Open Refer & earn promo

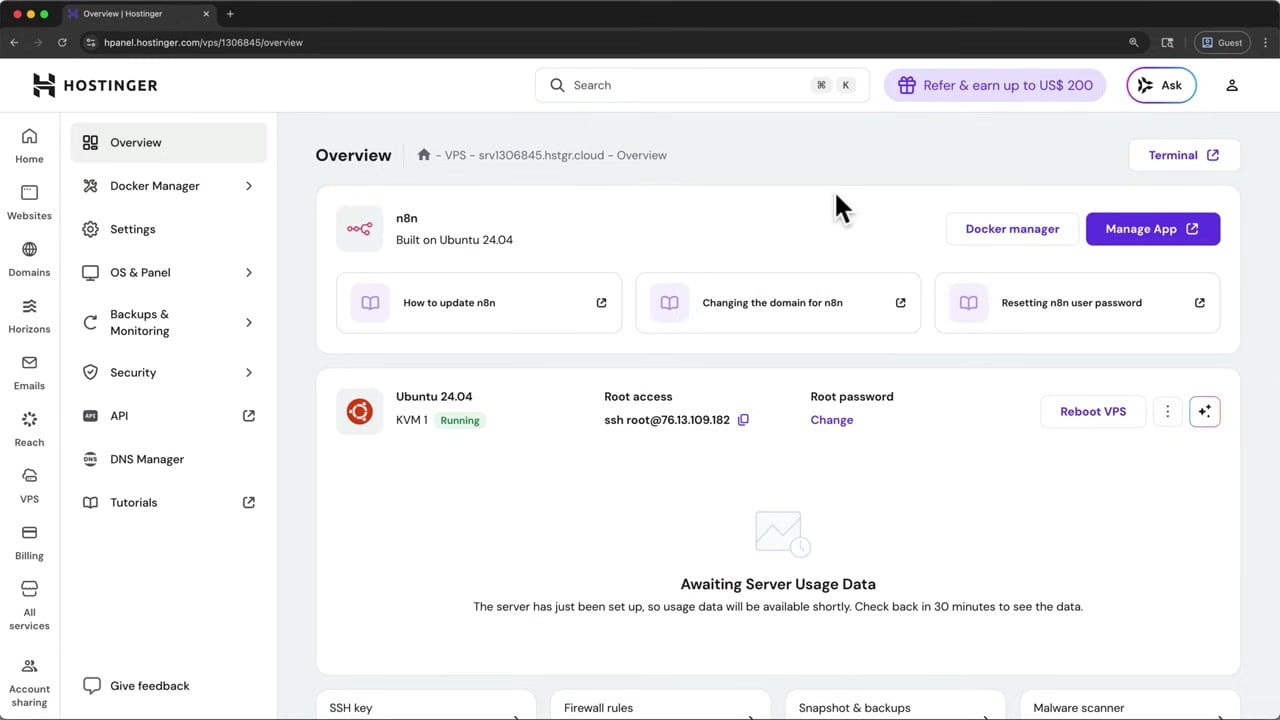995,85
